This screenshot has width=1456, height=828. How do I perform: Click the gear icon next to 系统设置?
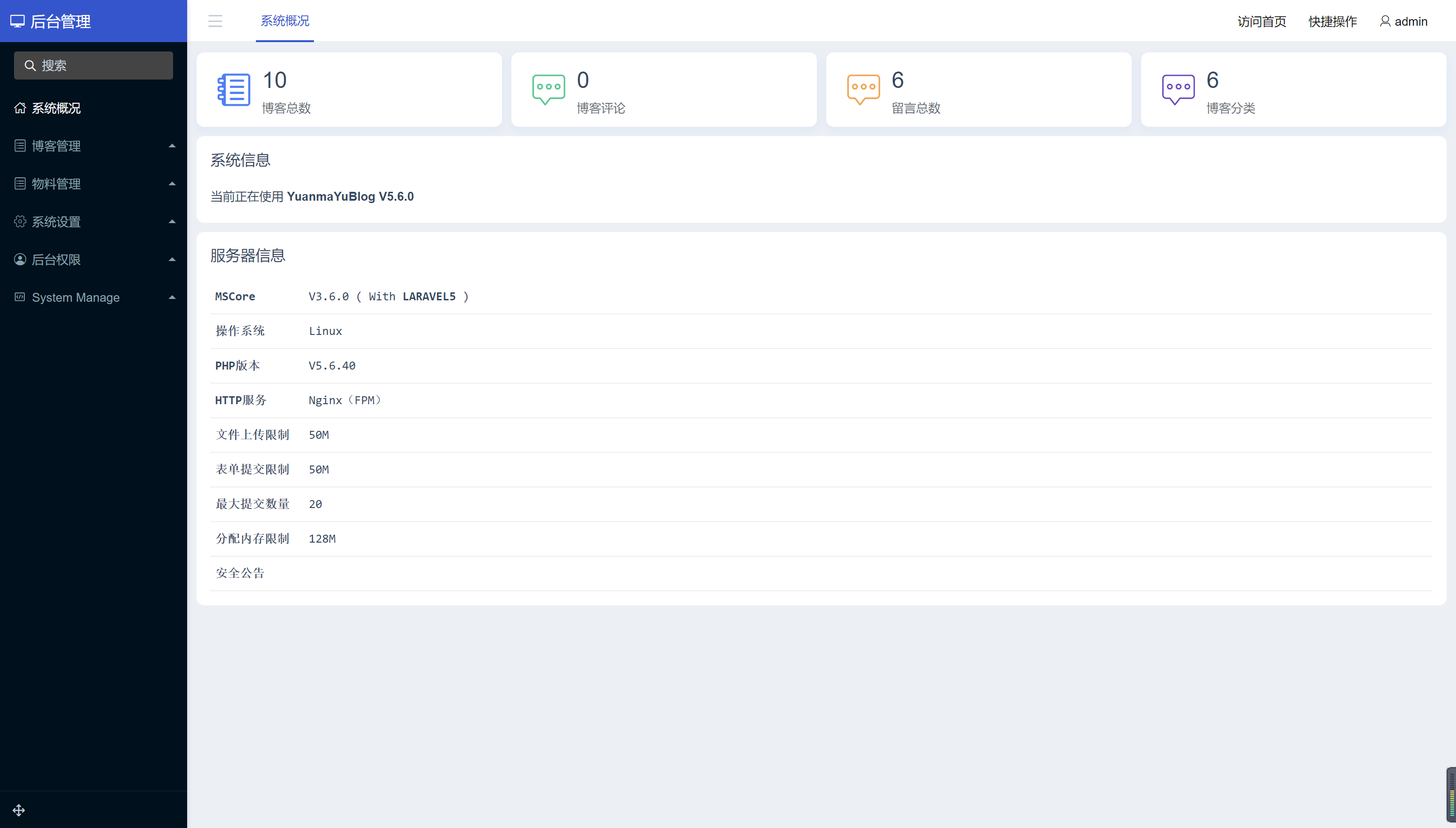coord(20,221)
